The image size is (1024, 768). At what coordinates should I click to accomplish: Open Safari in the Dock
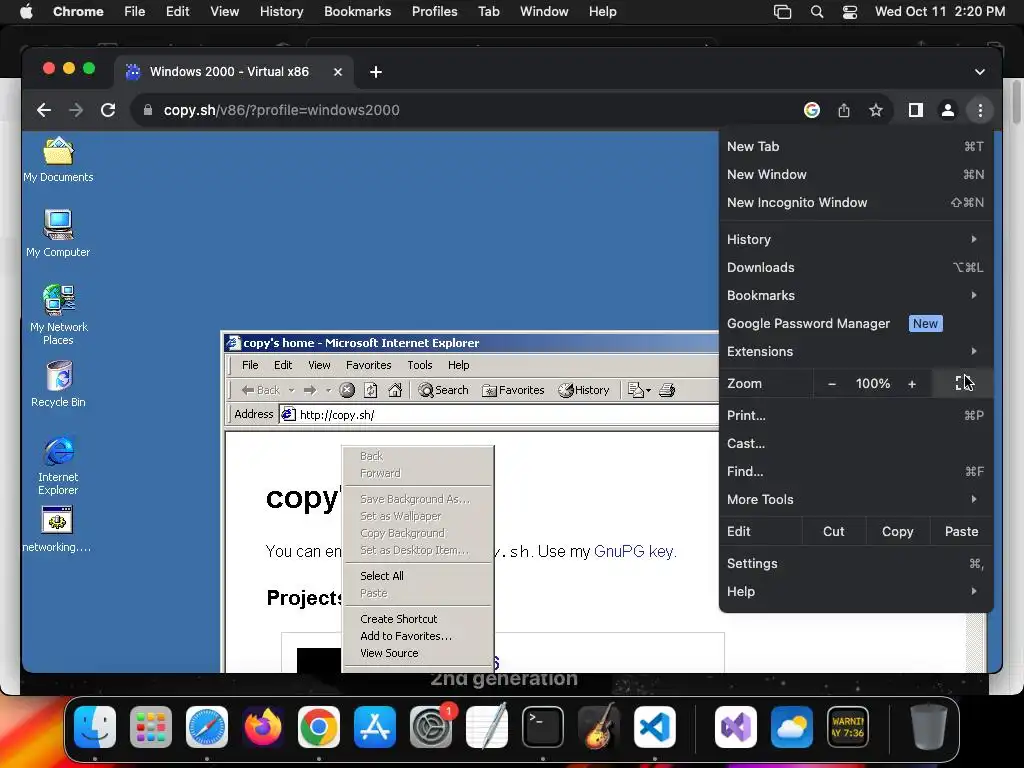[207, 727]
